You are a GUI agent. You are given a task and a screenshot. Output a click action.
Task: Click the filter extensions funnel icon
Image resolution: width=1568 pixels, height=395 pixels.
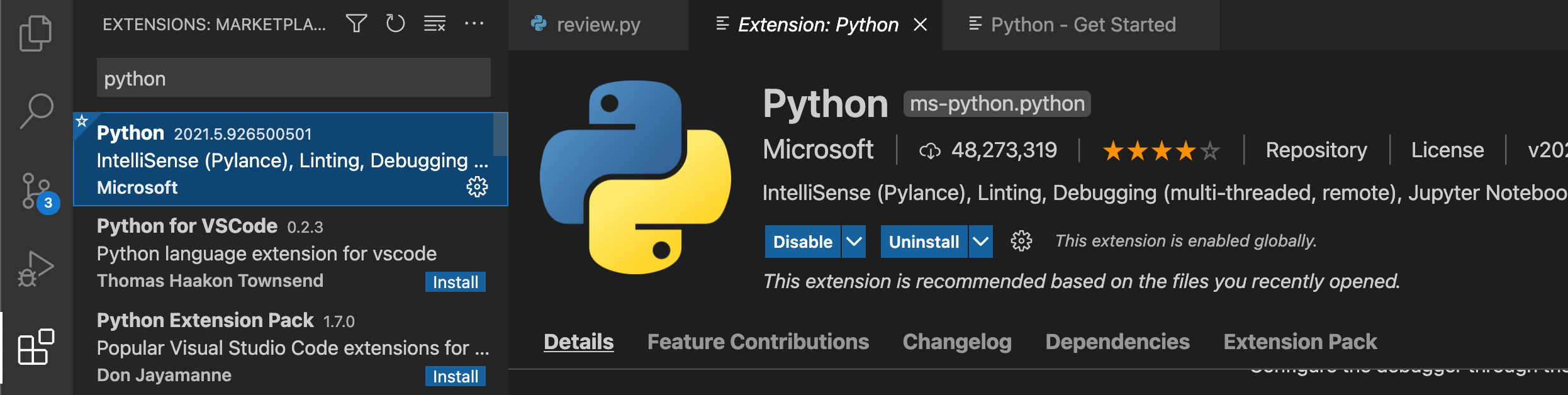click(357, 24)
